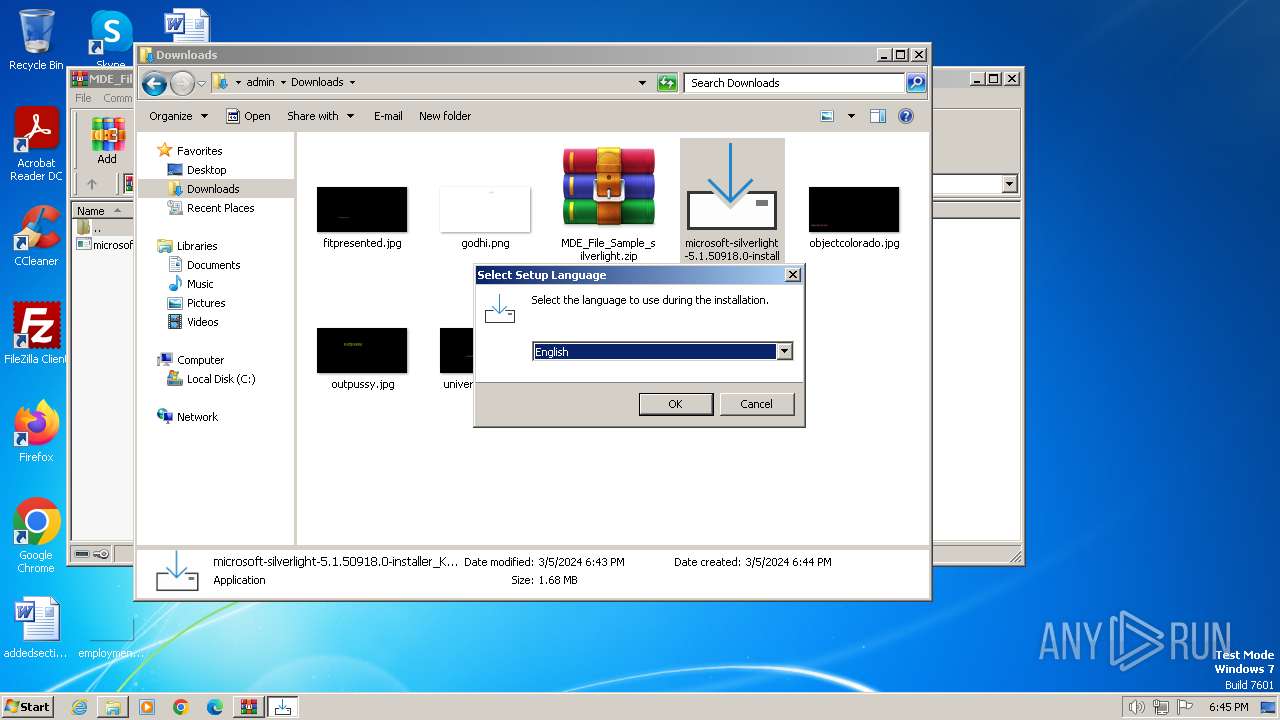Open the Share with menu

tap(320, 116)
